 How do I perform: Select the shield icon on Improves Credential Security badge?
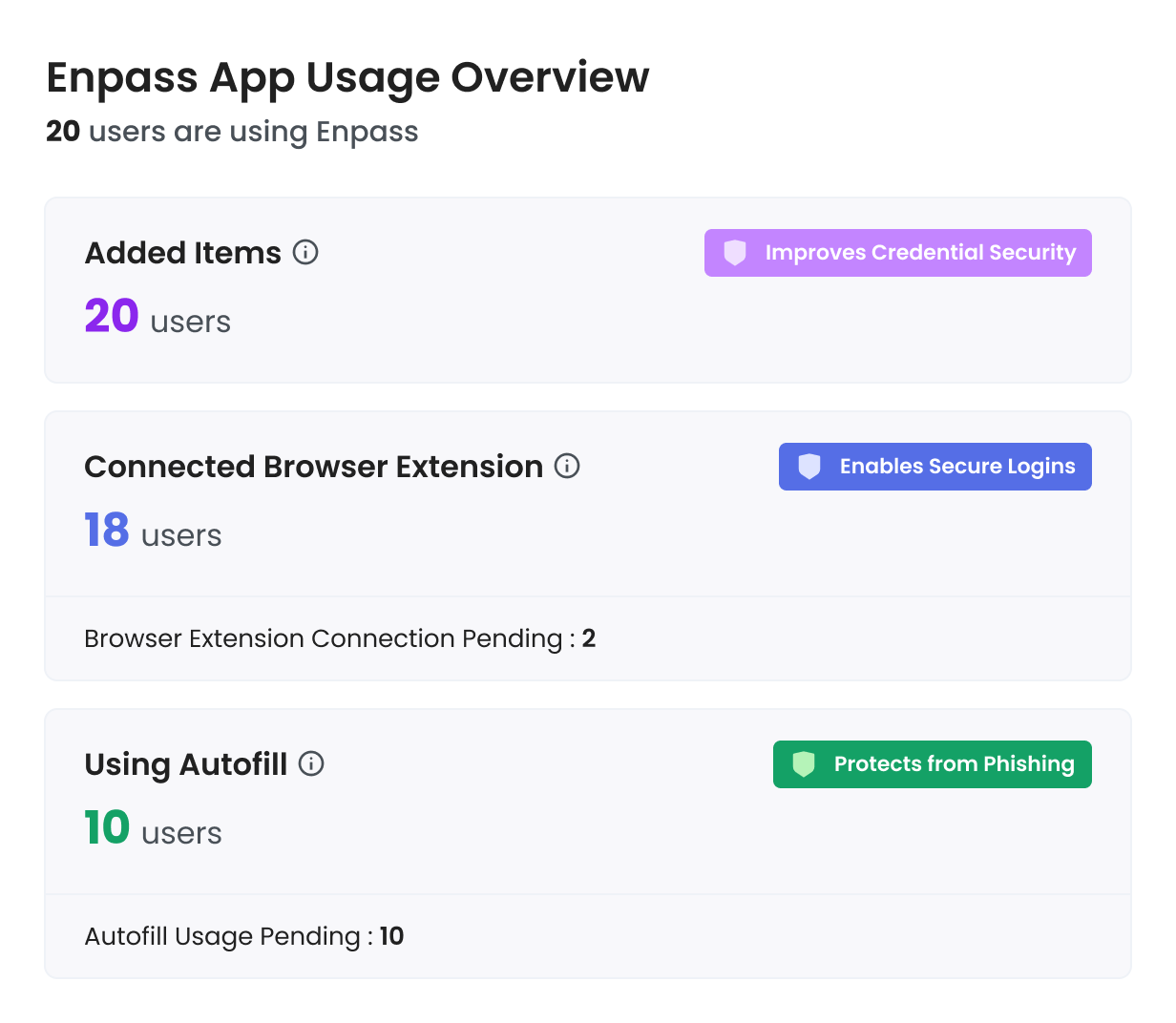[734, 253]
